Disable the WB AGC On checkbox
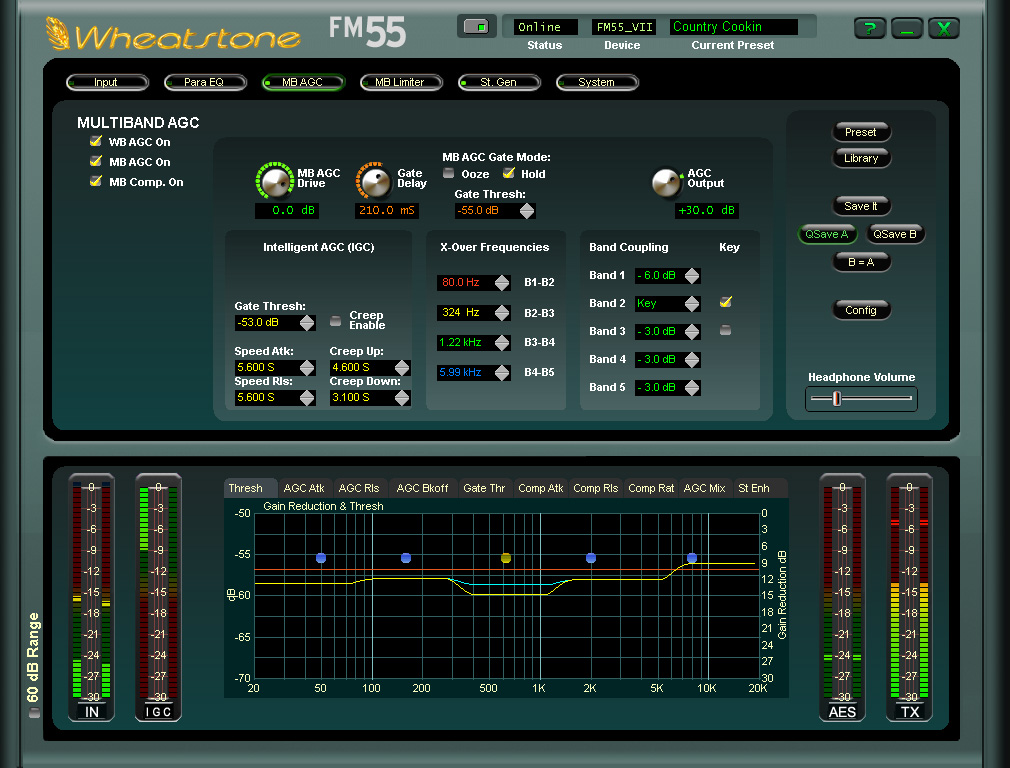Screen dimensions: 1010x768 pyautogui.click(x=96, y=142)
